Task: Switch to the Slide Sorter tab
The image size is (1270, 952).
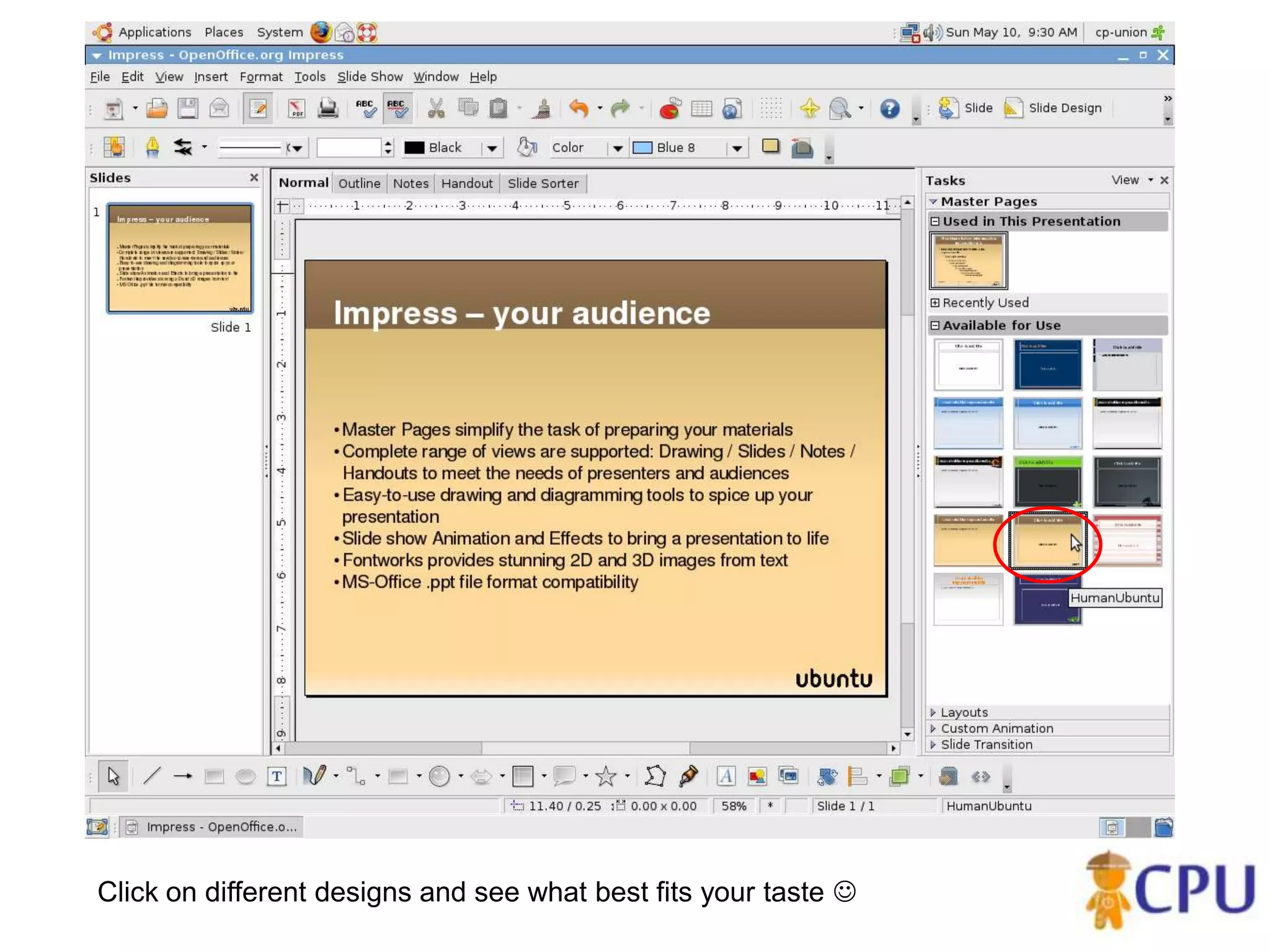Action: (543, 183)
